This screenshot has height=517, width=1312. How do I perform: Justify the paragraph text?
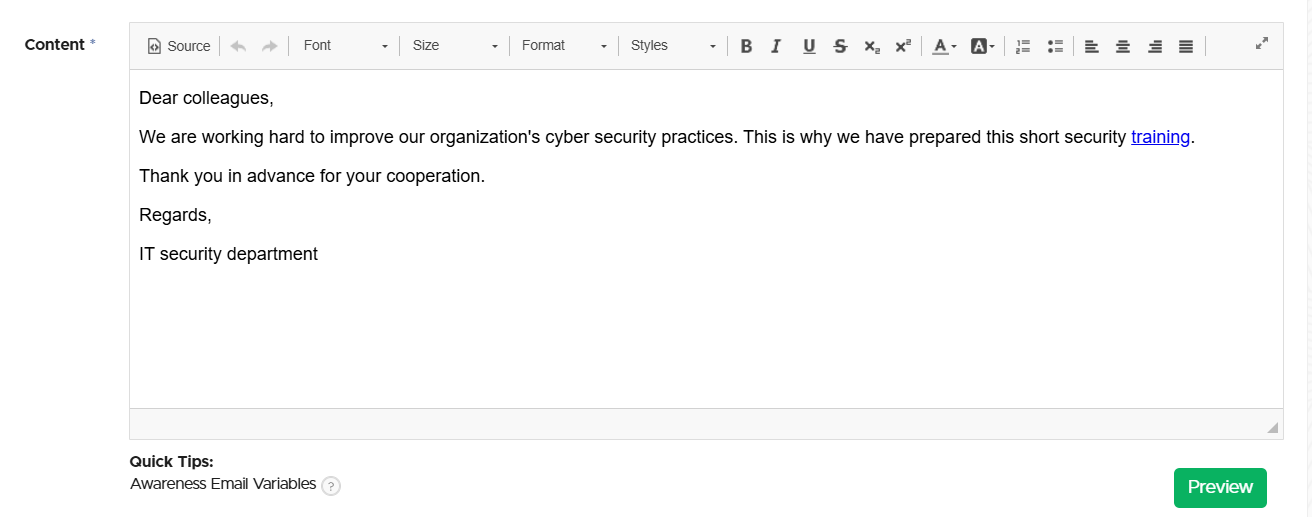tap(1186, 46)
